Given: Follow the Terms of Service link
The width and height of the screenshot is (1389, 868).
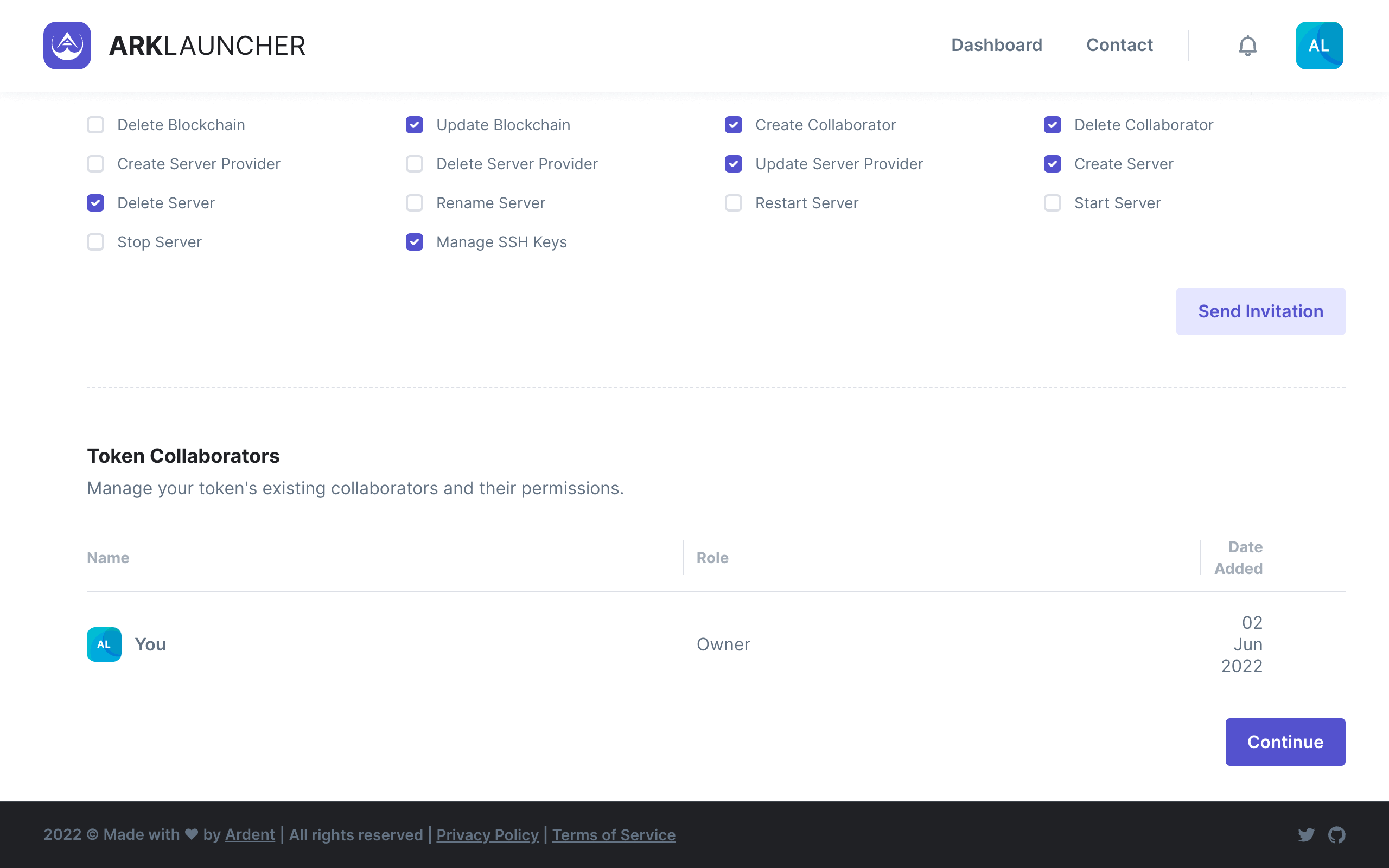Looking at the screenshot, I should click(x=614, y=834).
